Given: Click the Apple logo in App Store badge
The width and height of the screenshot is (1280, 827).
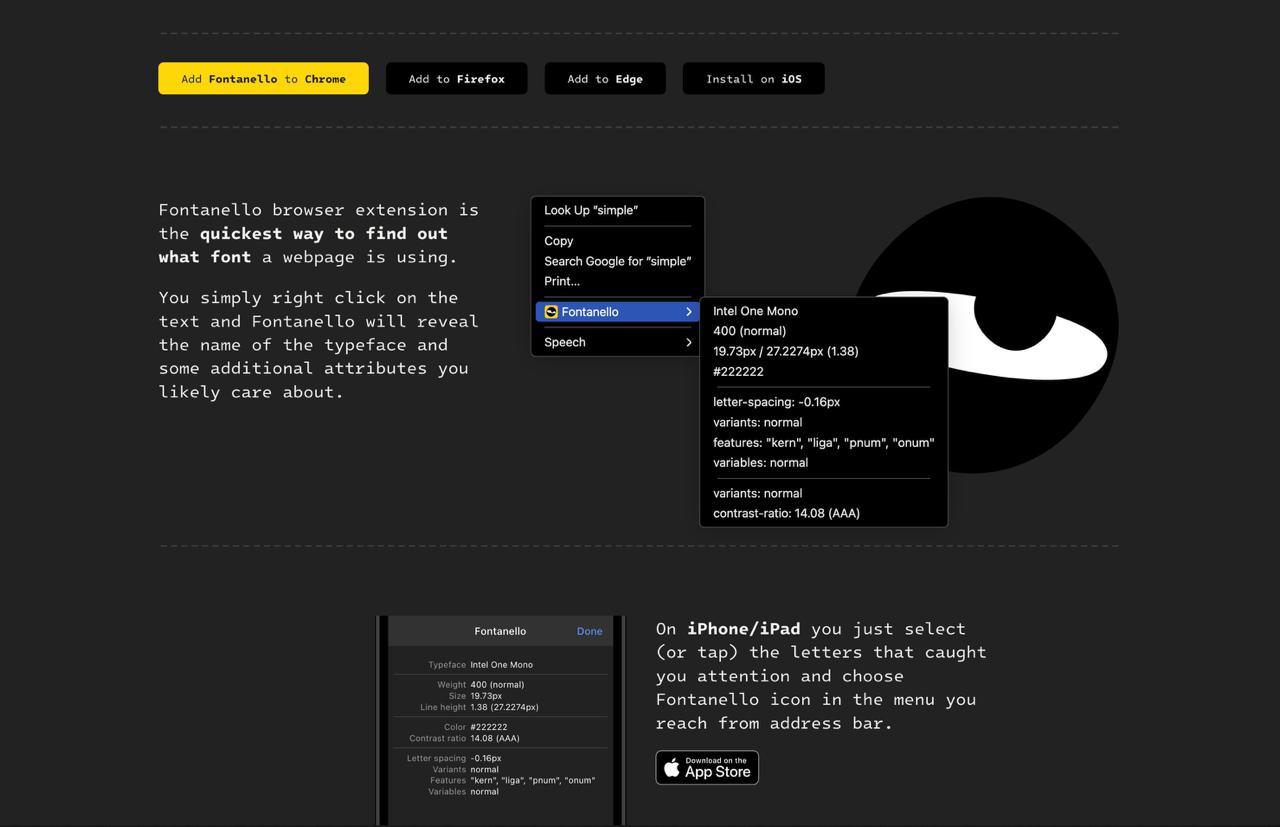Looking at the screenshot, I should (x=672, y=768).
